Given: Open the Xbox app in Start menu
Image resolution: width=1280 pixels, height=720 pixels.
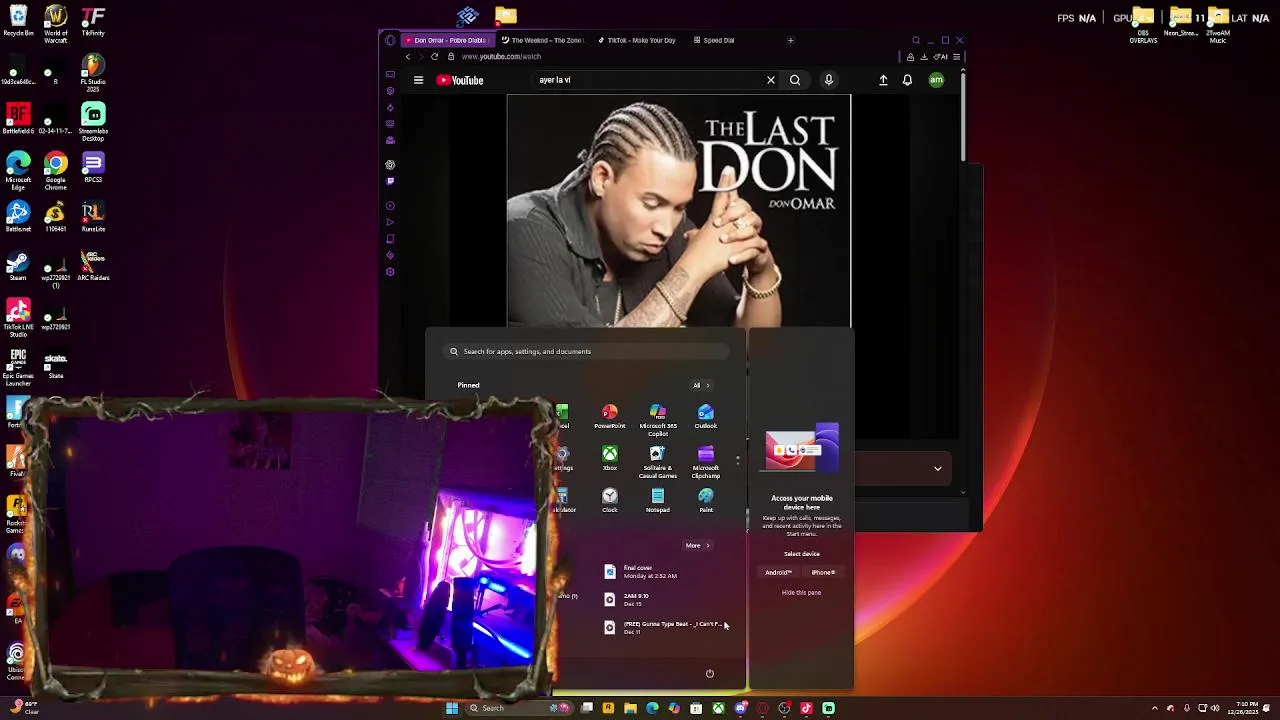Looking at the screenshot, I should coord(609,459).
